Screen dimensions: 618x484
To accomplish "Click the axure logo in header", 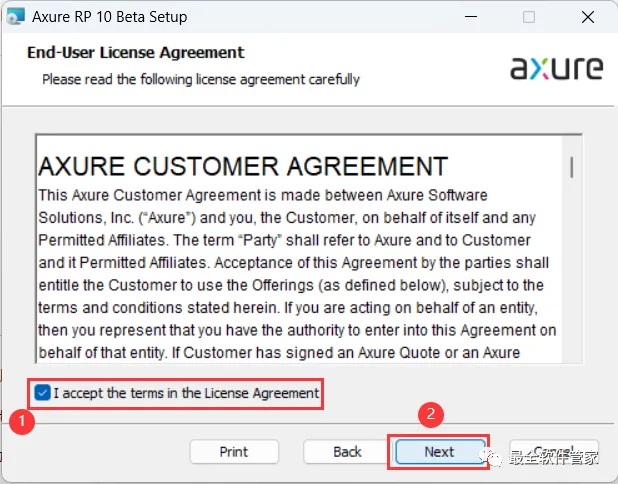I will click(x=556, y=68).
